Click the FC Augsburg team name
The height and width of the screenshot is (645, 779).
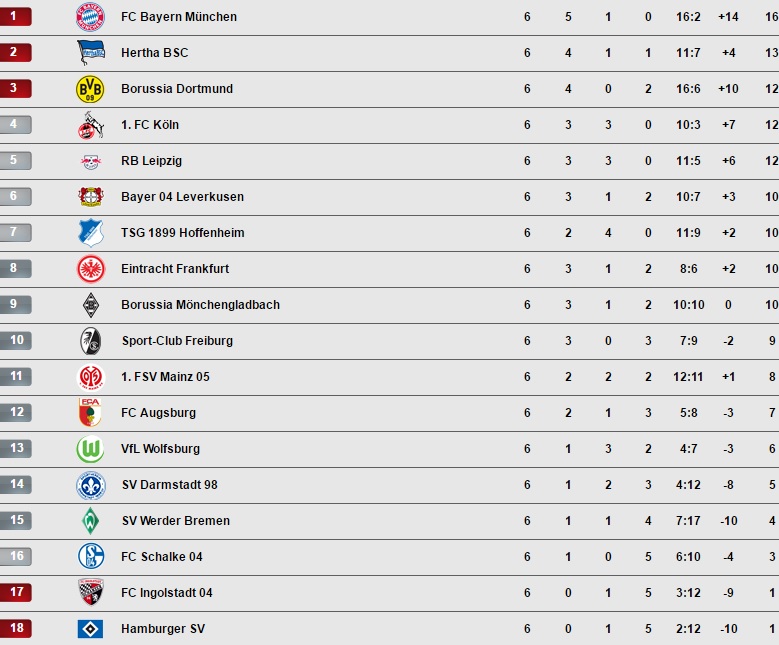[x=158, y=413]
